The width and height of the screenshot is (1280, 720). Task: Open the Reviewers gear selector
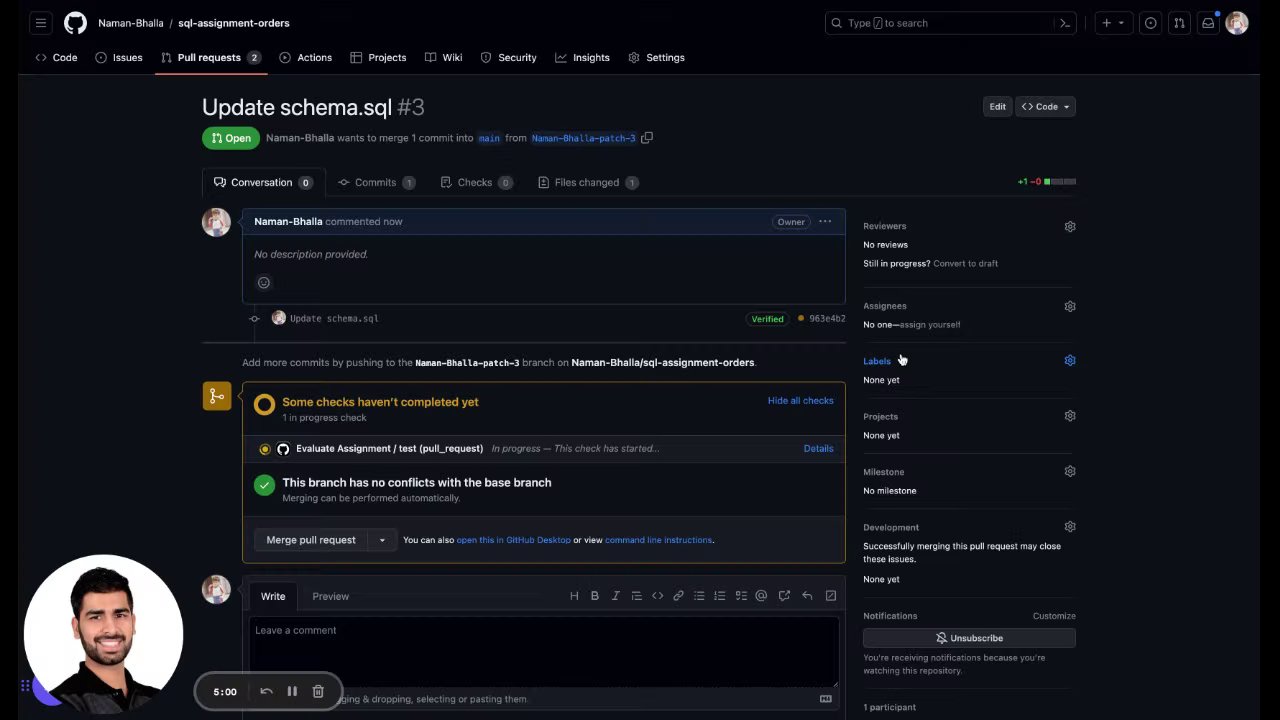[x=1070, y=227]
